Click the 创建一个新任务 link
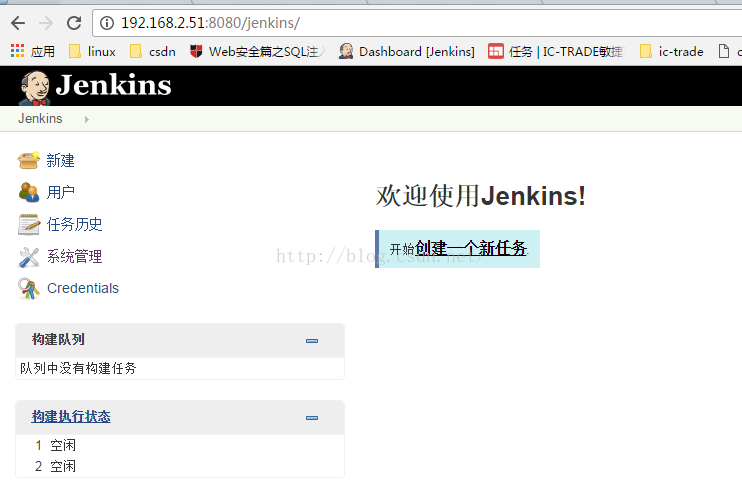The image size is (742, 490). [471, 248]
